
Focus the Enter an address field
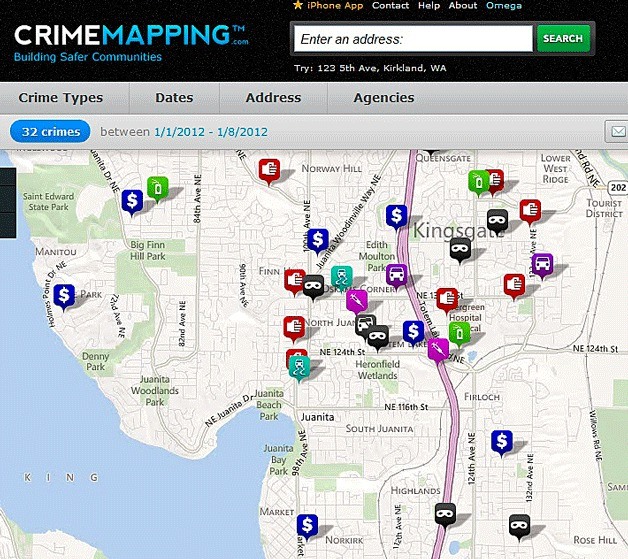click(x=412, y=39)
